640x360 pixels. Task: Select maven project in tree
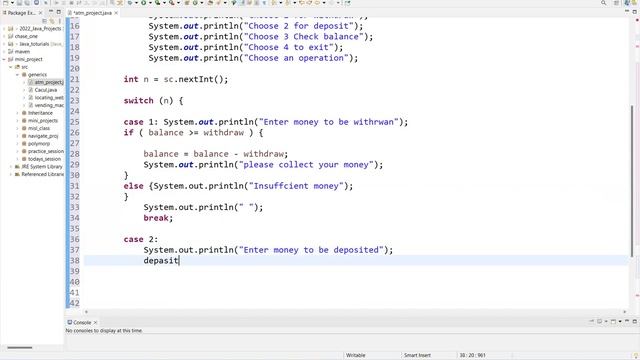[22, 51]
